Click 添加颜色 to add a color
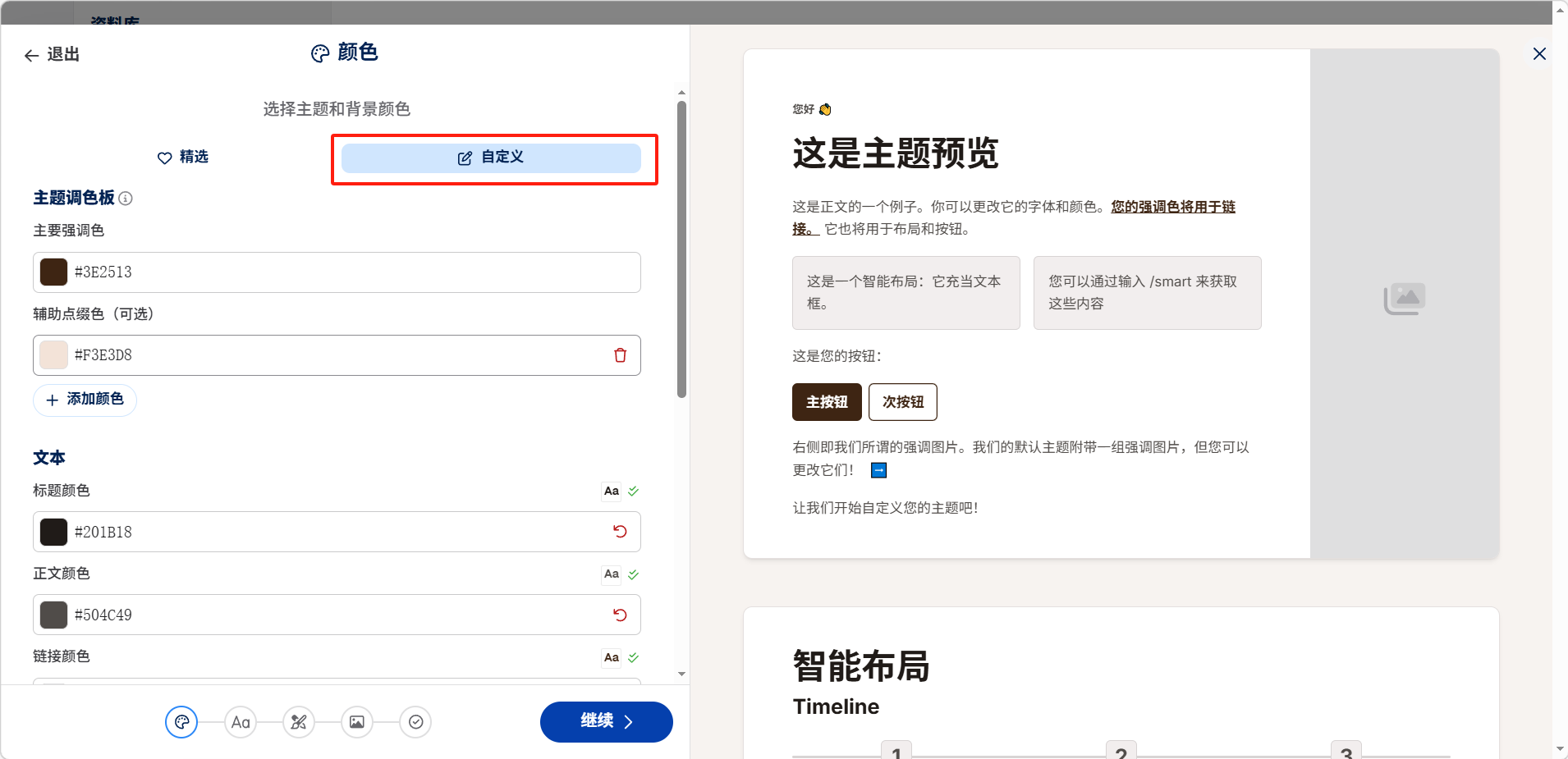This screenshot has height=759, width=1568. coord(85,400)
